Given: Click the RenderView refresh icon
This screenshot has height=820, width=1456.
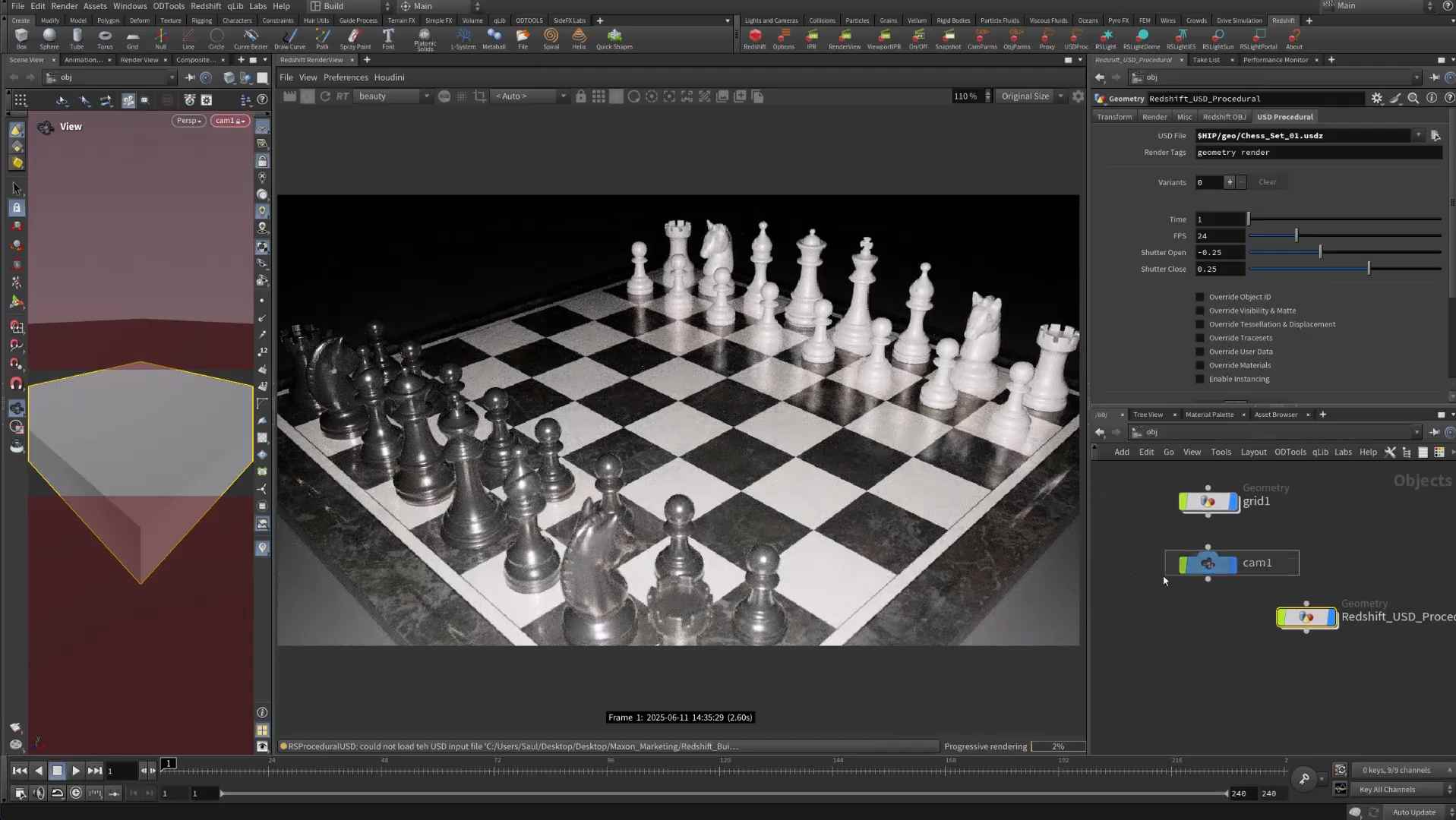Looking at the screenshot, I should (325, 96).
